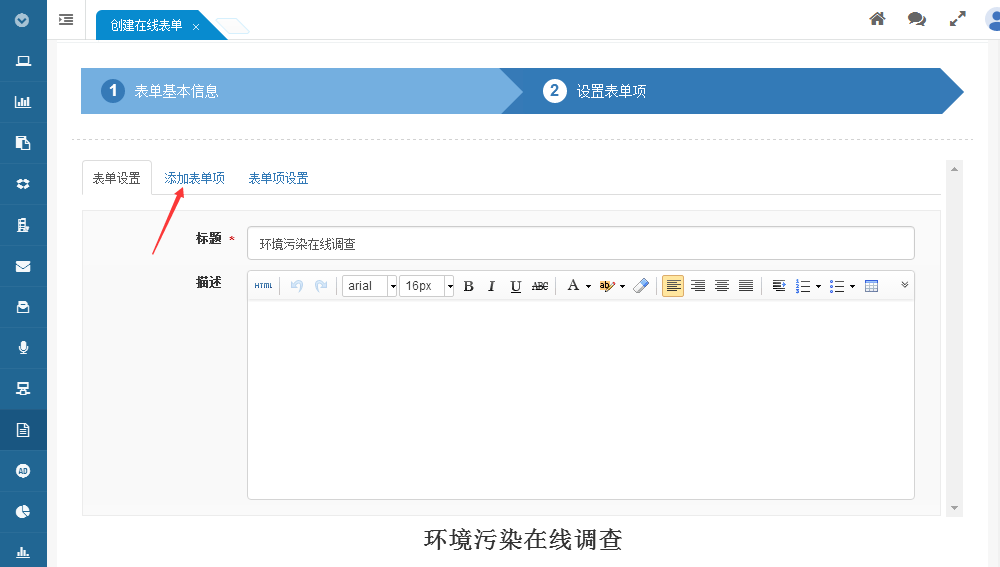Click the Bold formatting icon
Image resolution: width=1000 pixels, height=567 pixels.
468,286
